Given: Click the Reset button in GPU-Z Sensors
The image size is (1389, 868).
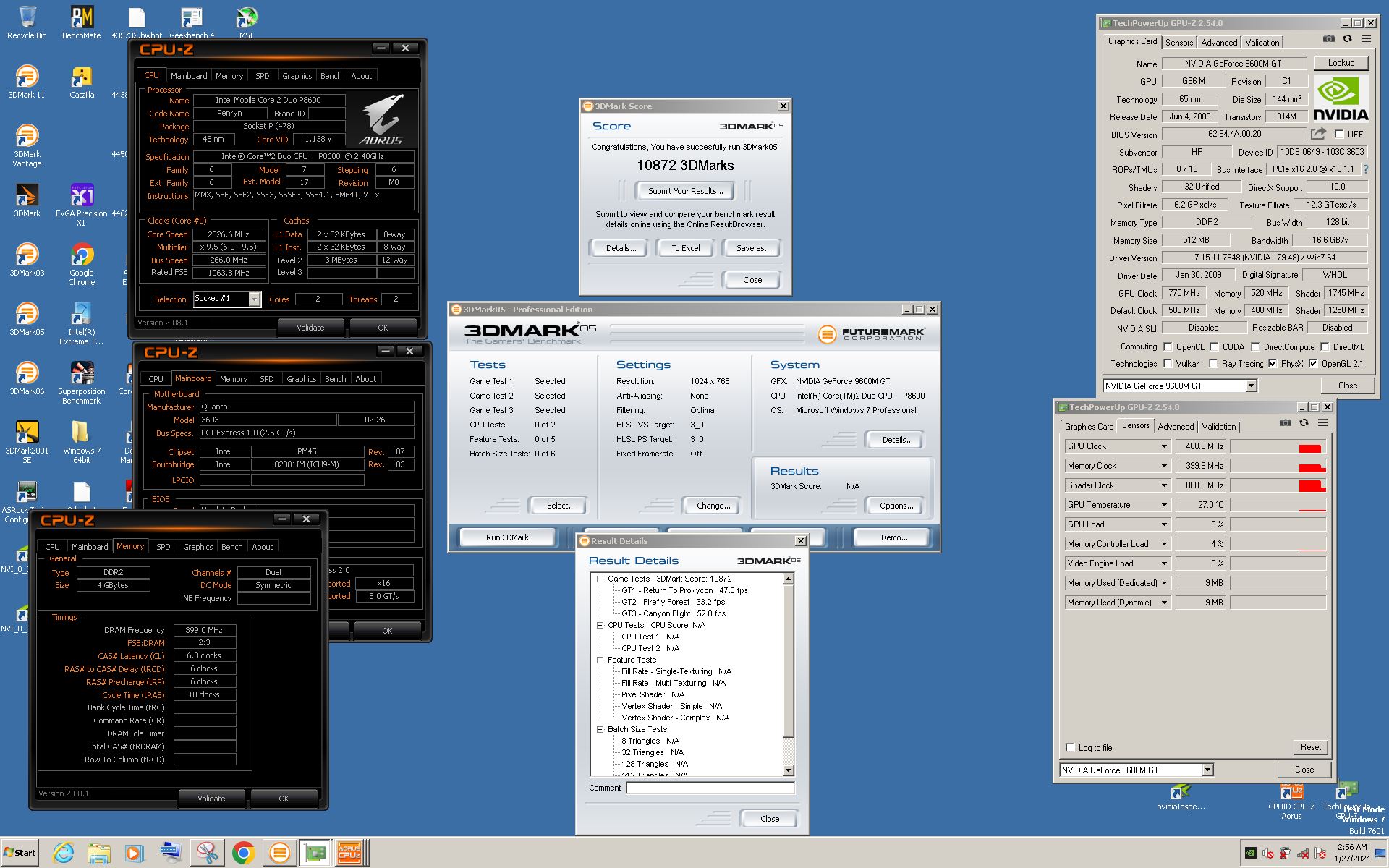Looking at the screenshot, I should pos(1310,747).
